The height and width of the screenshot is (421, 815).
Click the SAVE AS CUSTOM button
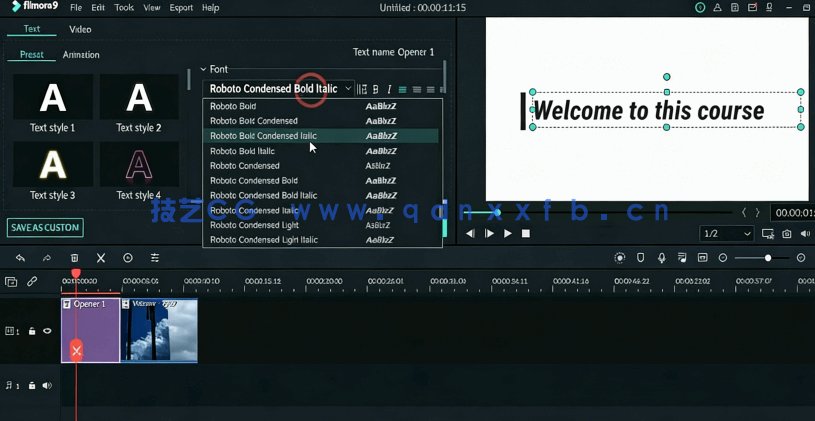45,228
